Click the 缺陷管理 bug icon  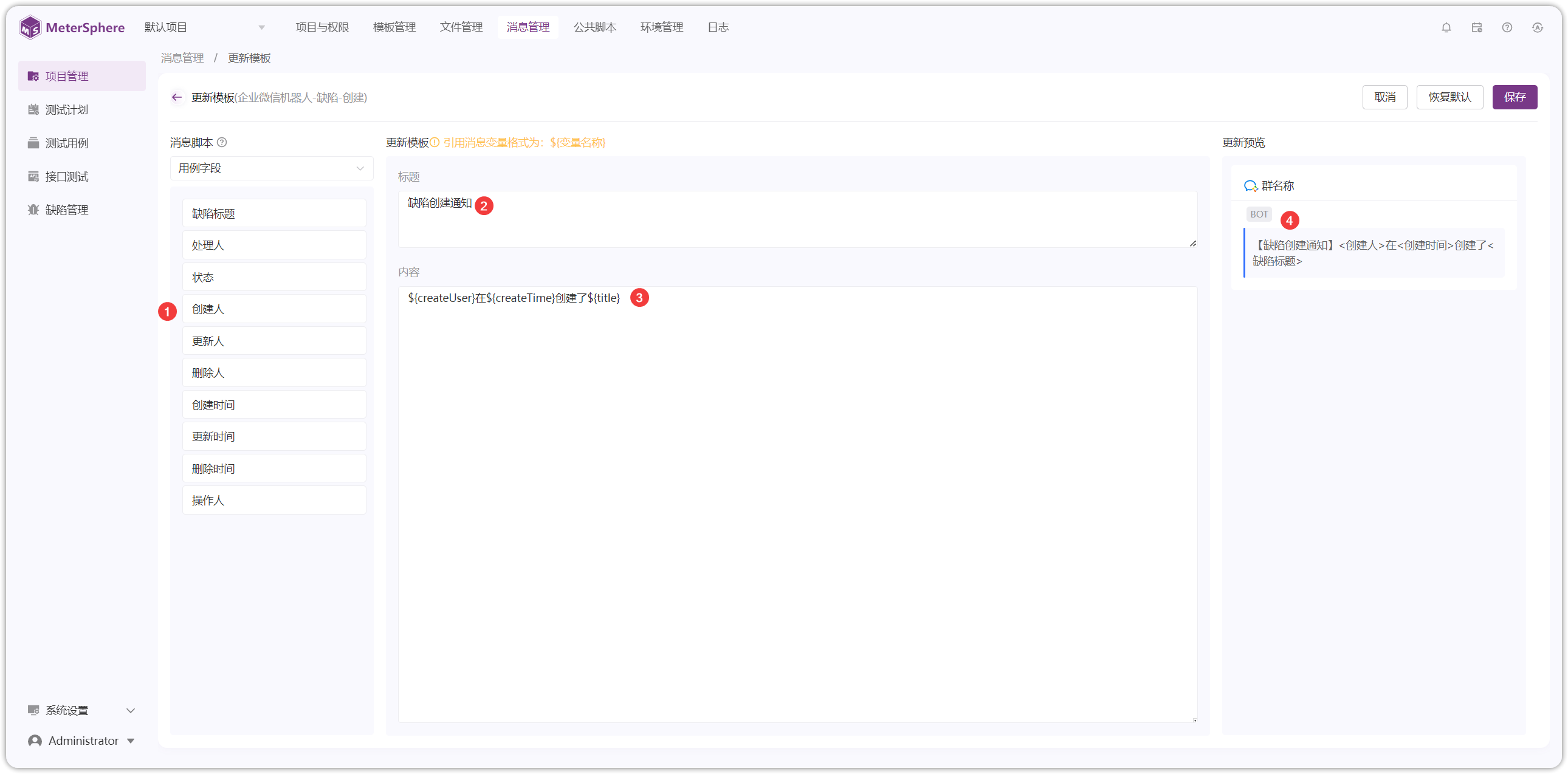click(x=33, y=210)
